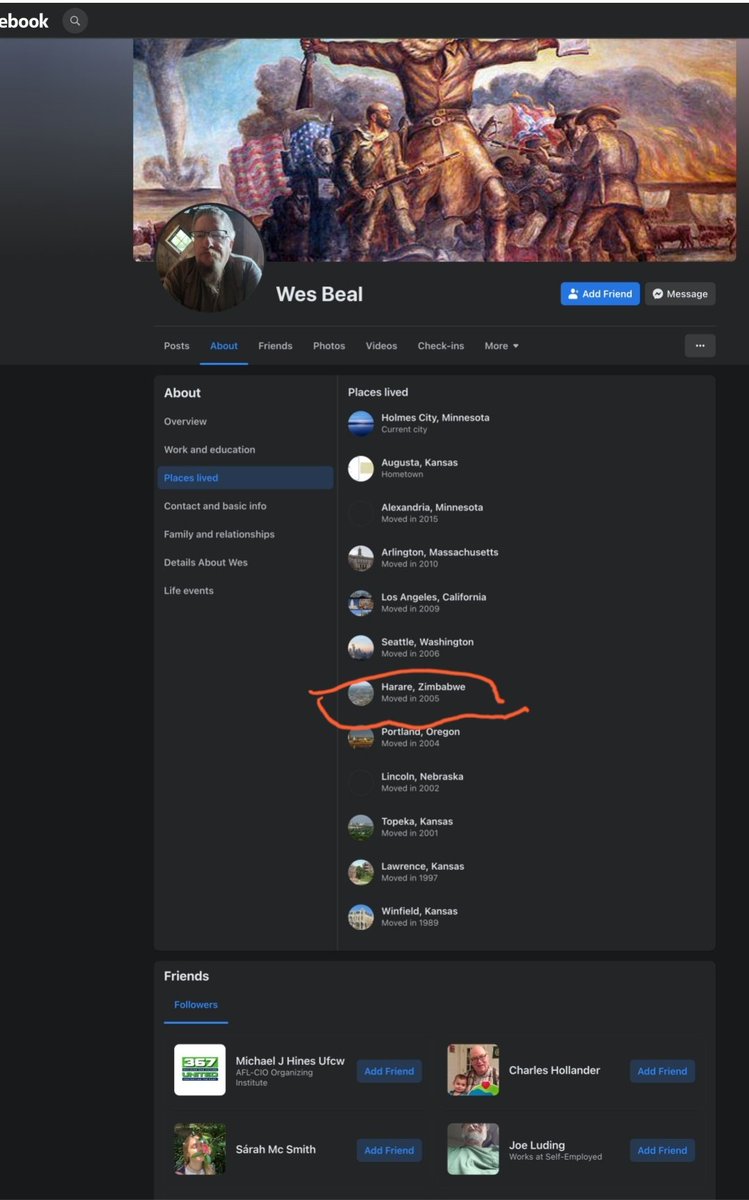Click the 'Moved in 2005' text

coord(410,699)
